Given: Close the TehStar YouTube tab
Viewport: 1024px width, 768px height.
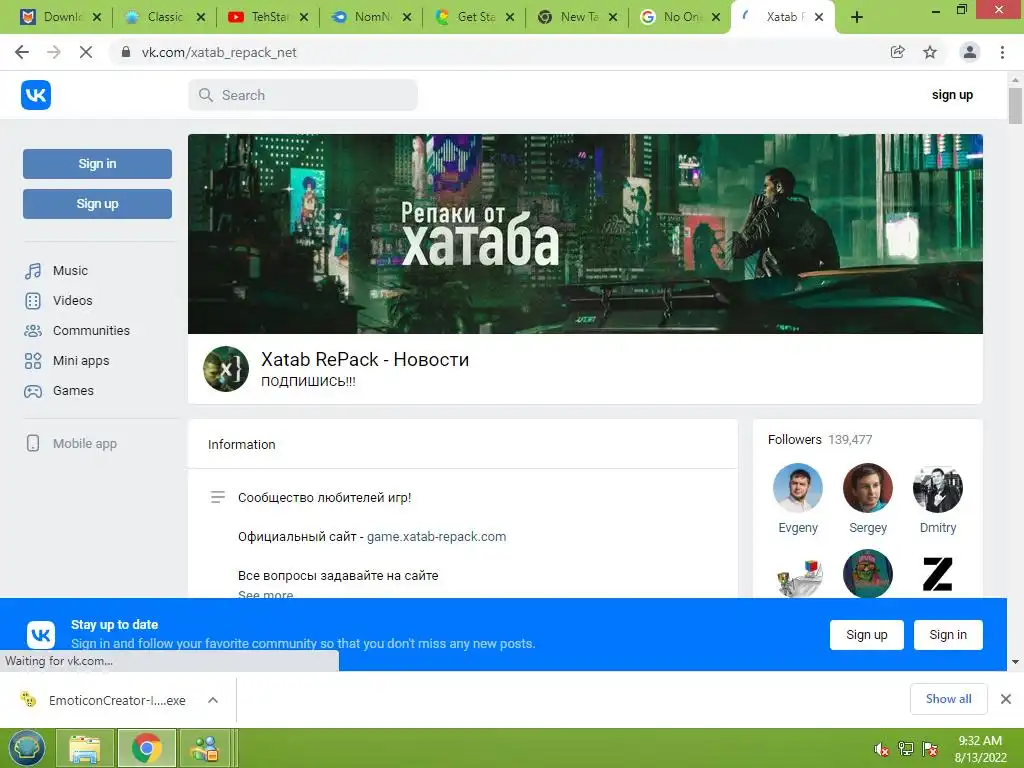Looking at the screenshot, I should 304,18.
